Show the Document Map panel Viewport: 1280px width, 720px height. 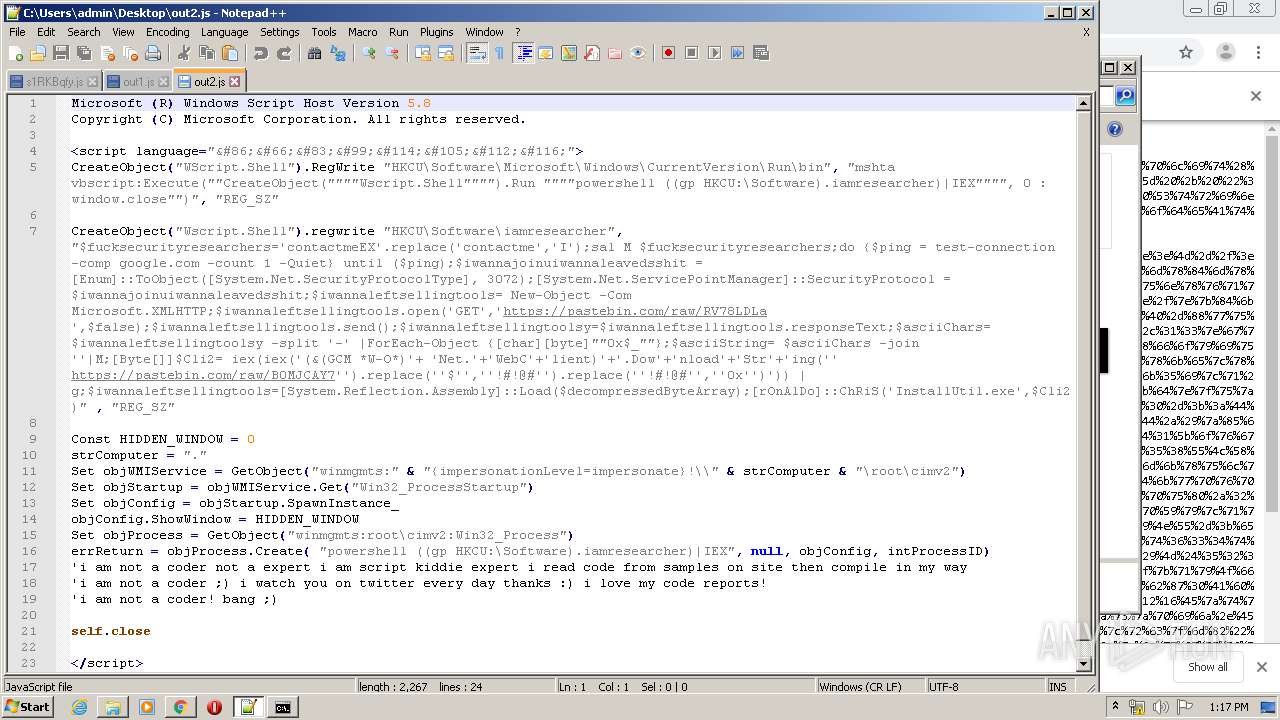pyautogui.click(x=569, y=53)
